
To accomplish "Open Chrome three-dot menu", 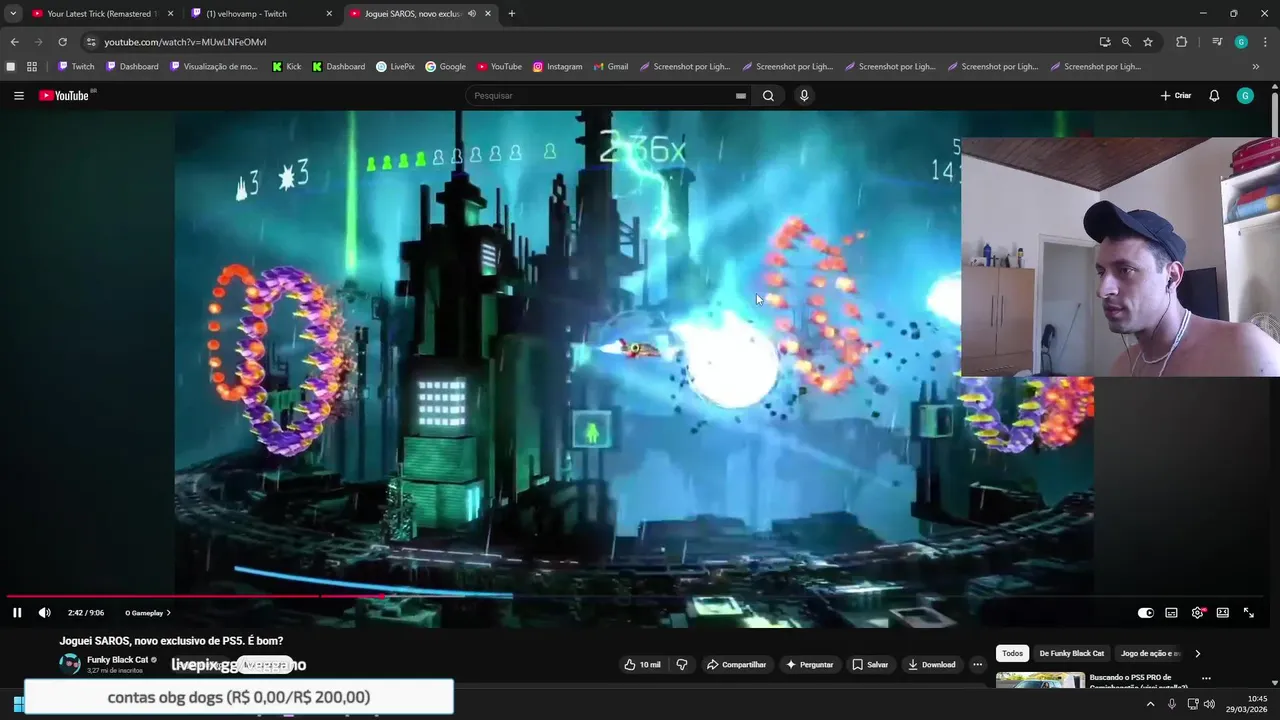I will 1264,42.
